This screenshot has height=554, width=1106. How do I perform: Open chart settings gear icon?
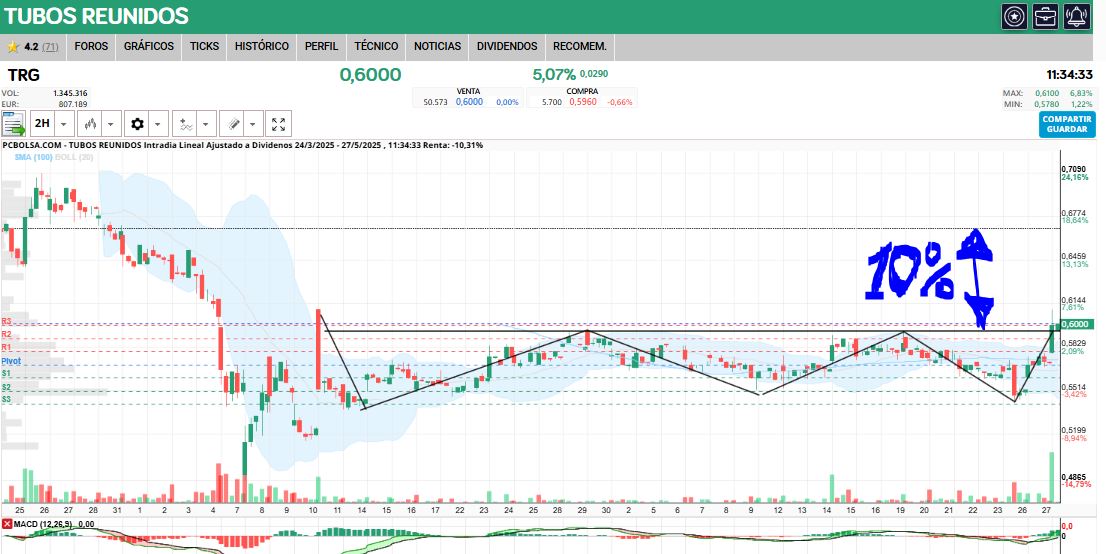tap(137, 124)
